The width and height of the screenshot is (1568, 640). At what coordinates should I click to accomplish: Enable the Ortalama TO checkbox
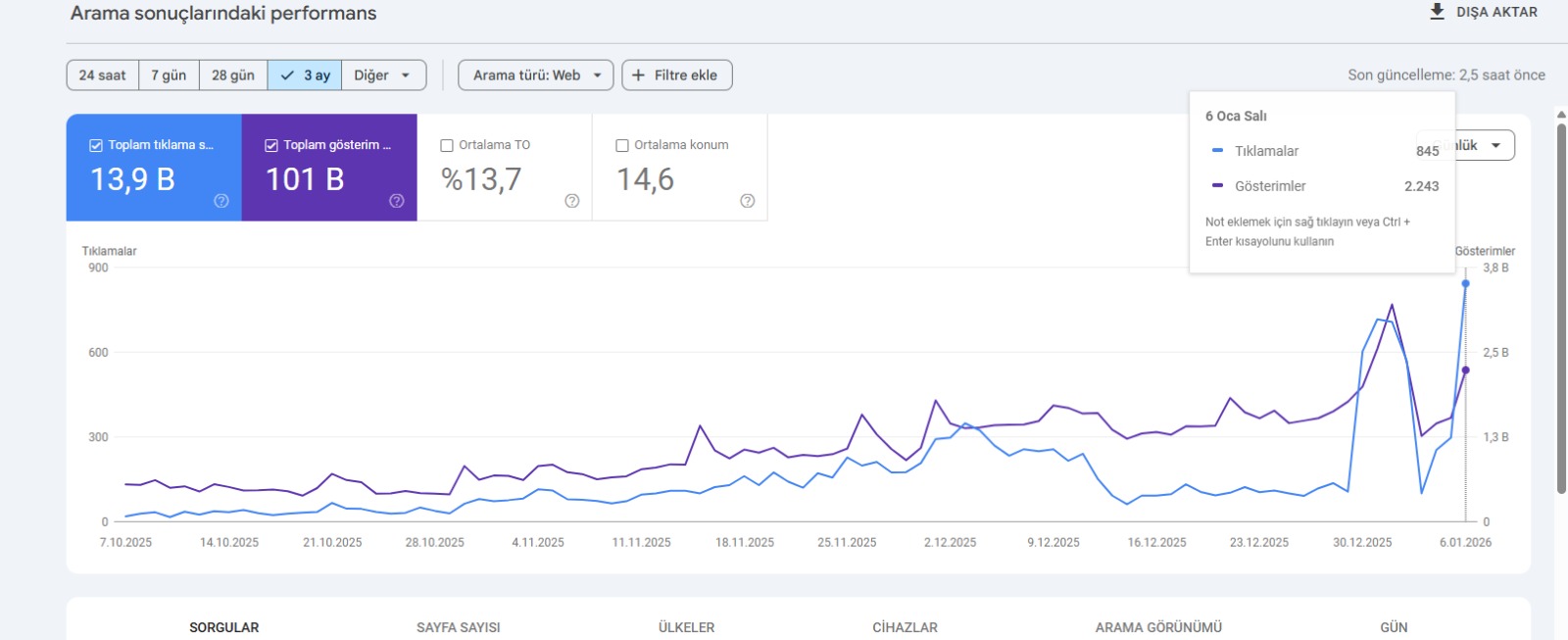click(x=447, y=145)
